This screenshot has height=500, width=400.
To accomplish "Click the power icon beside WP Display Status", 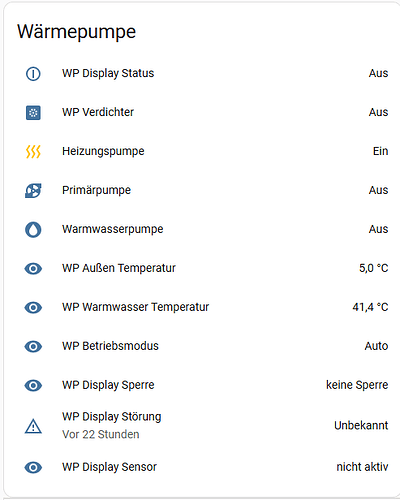I will pos(33,74).
